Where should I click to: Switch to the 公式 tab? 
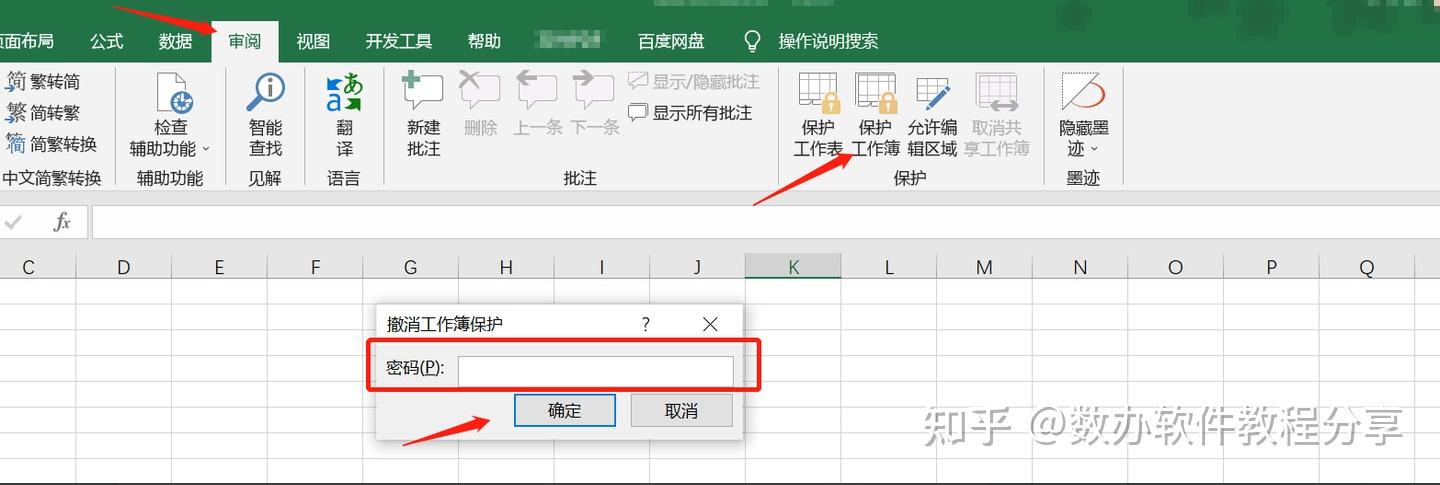pyautogui.click(x=106, y=41)
